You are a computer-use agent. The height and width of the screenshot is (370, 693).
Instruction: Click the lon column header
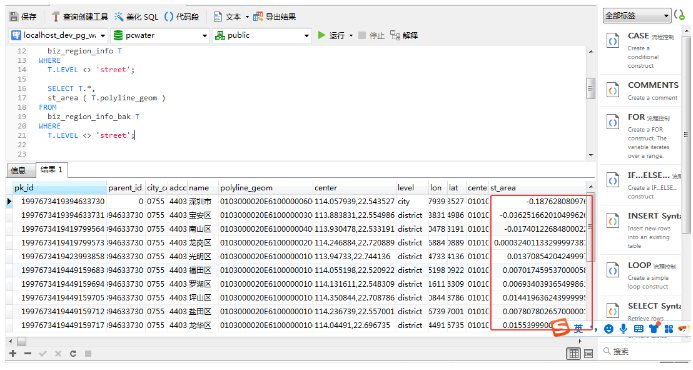[438, 188]
